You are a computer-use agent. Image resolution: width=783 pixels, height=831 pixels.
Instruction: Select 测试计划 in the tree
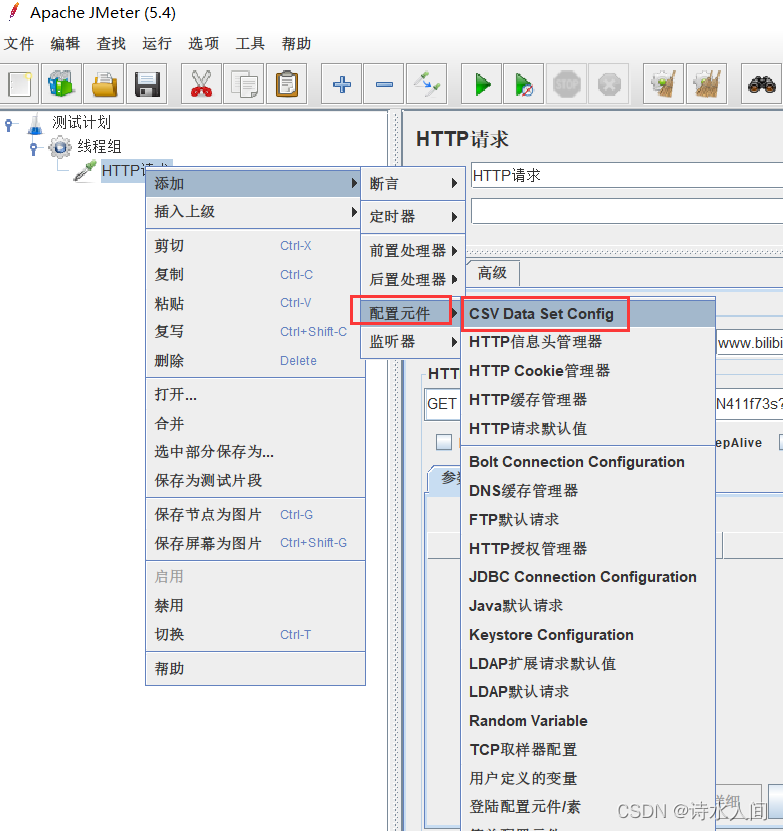coord(82,123)
